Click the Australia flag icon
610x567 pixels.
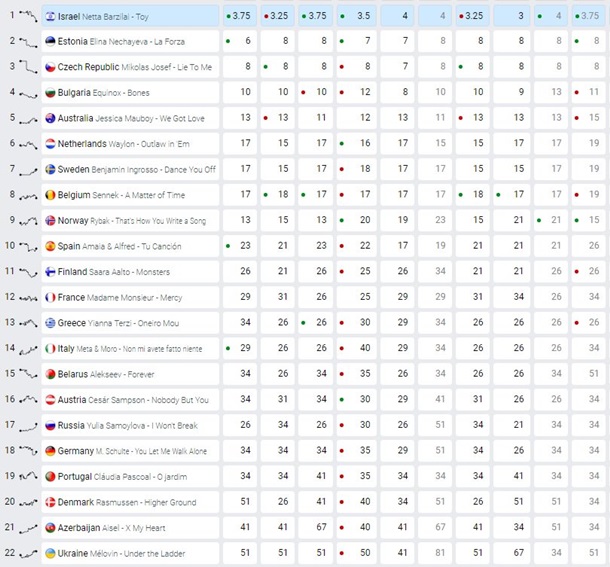pyautogui.click(x=50, y=118)
